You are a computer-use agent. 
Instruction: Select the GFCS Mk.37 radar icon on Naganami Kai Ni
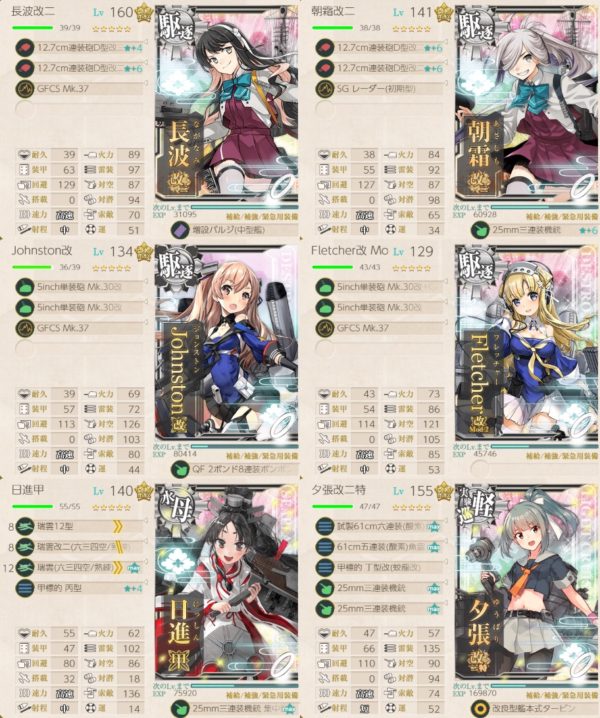(25, 88)
